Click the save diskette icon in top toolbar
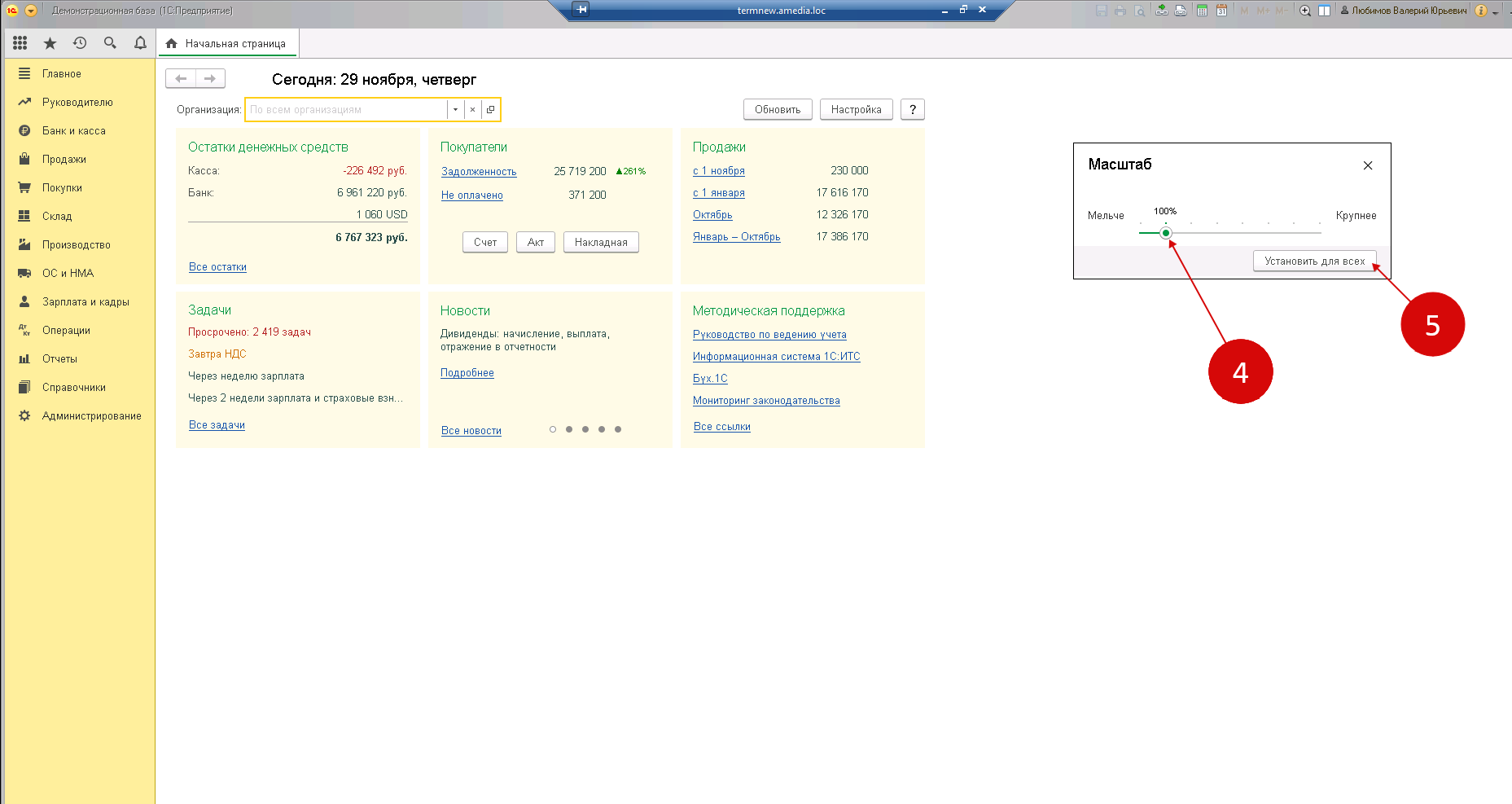The image size is (1512, 804). pos(1102,11)
